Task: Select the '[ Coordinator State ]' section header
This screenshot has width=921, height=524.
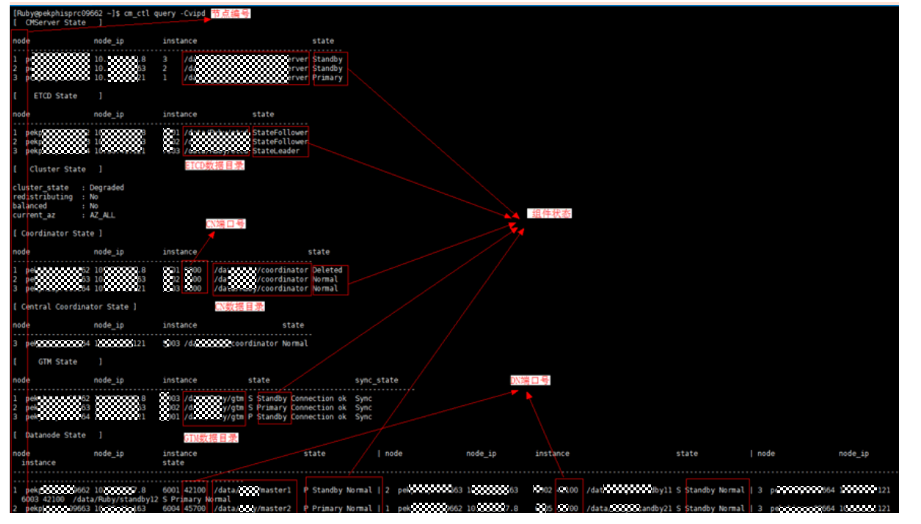Action: (x=58, y=233)
